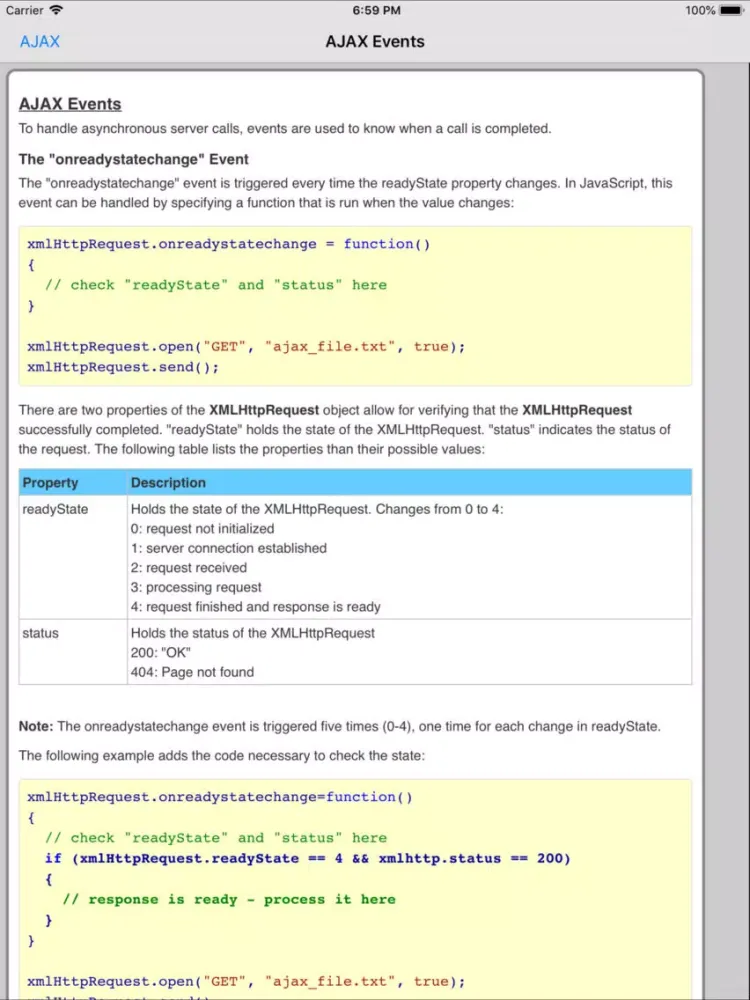The image size is (750, 1000).
Task: Click the Carrier label in status bar
Action: (x=24, y=10)
